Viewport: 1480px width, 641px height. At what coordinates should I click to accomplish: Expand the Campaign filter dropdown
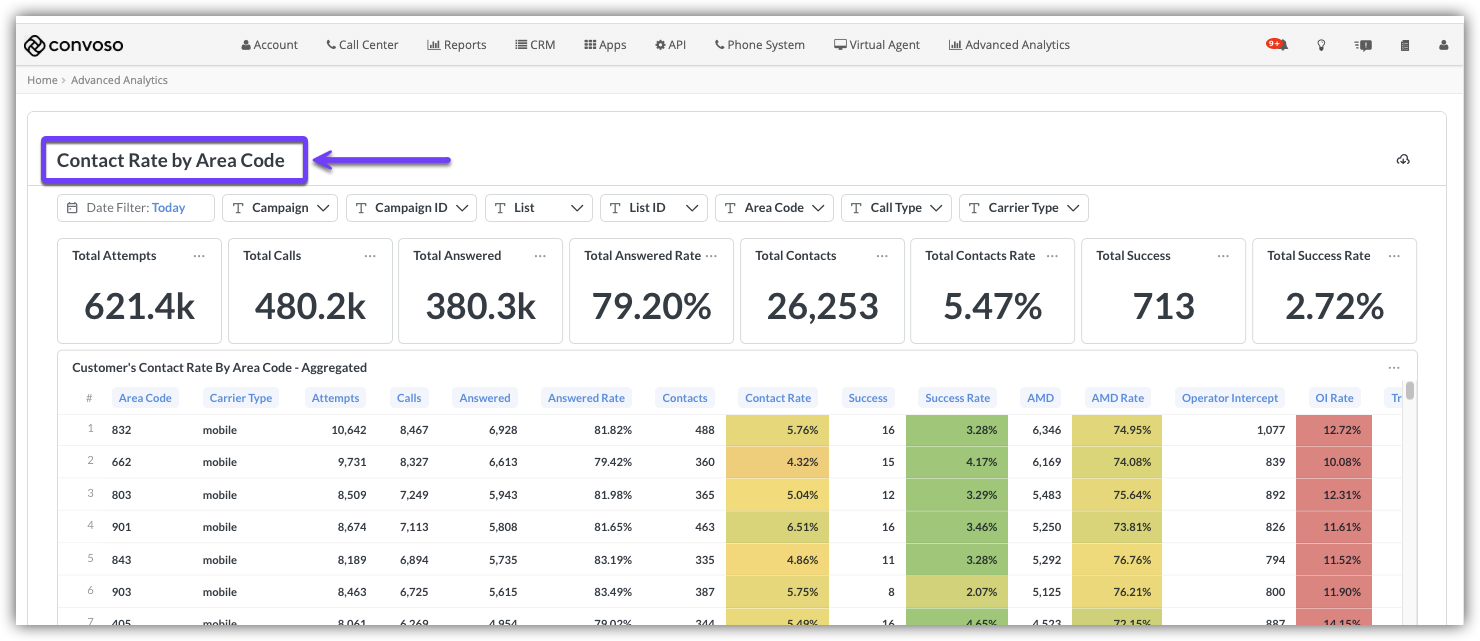280,208
